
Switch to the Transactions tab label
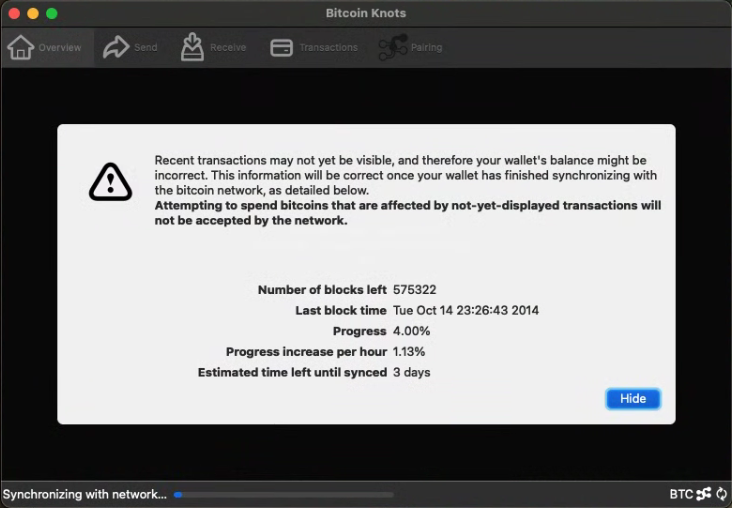(x=329, y=47)
